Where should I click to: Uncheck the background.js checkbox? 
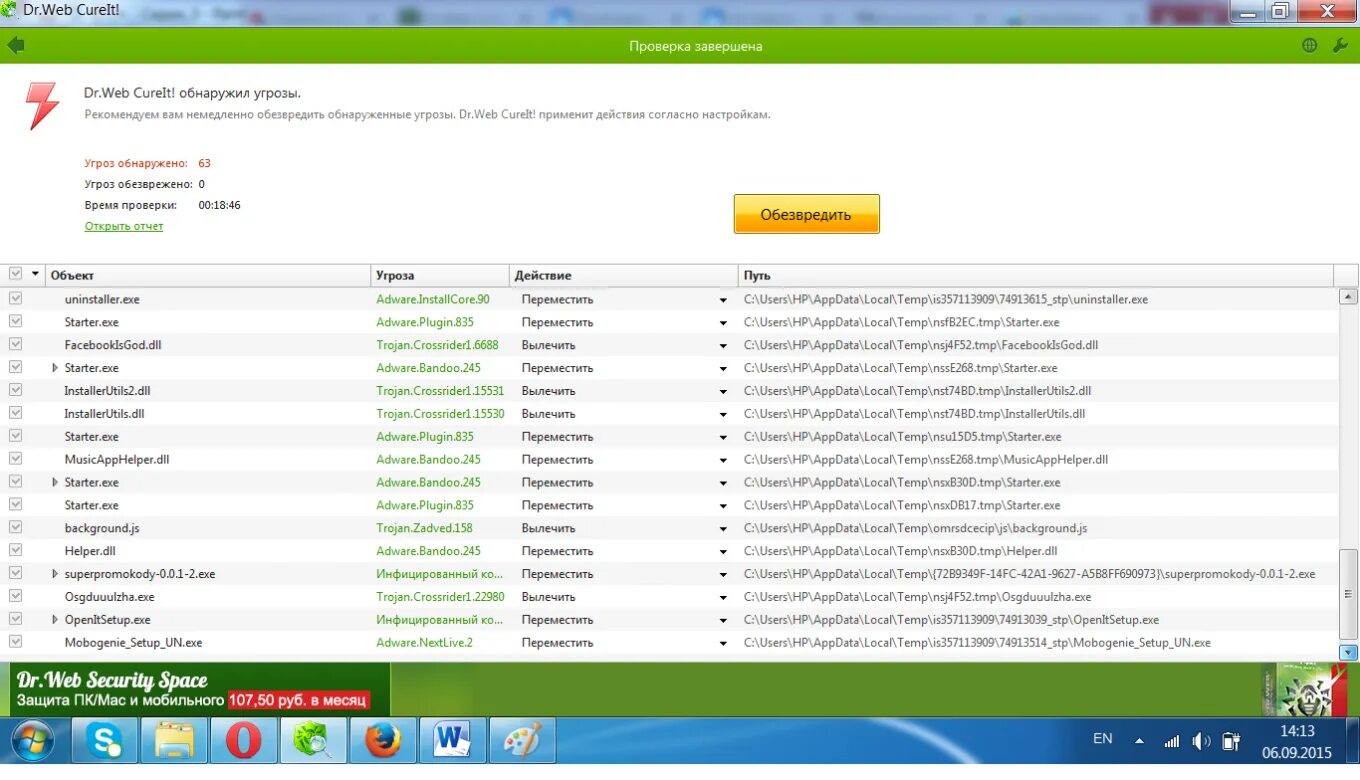pyautogui.click(x=15, y=527)
